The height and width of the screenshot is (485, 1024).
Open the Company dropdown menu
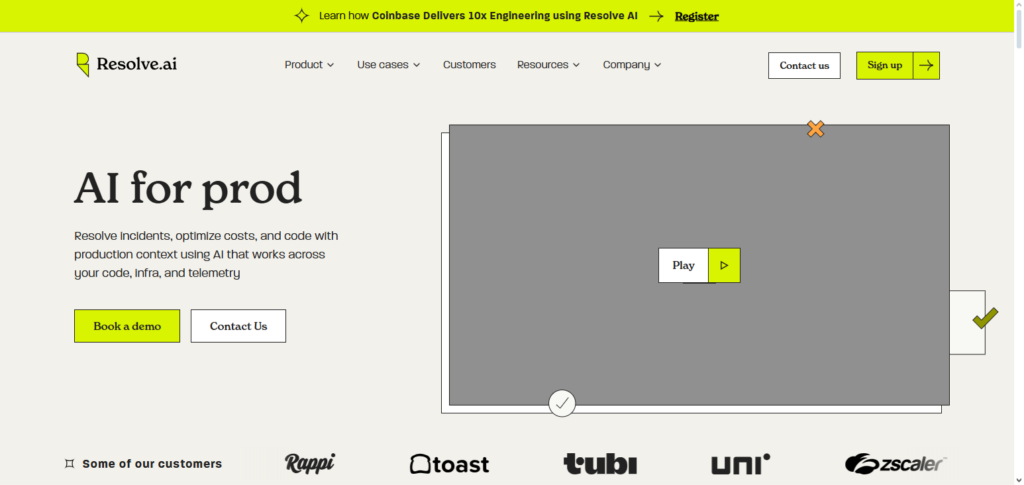coord(632,65)
